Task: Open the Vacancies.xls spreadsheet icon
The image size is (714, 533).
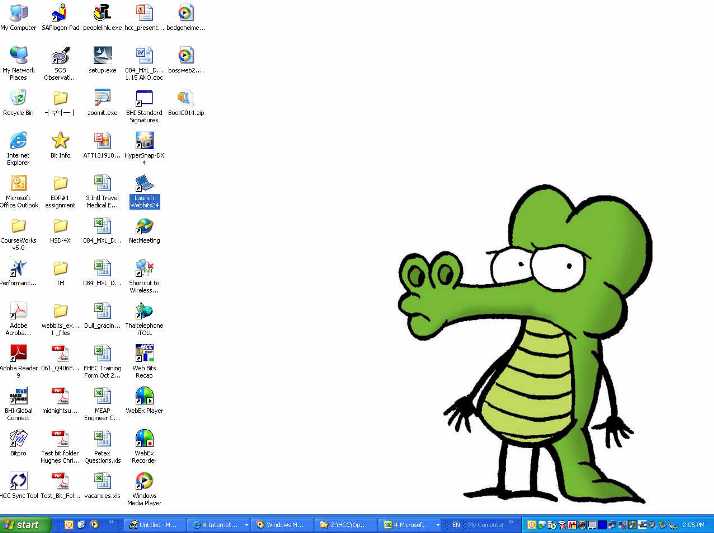Action: tap(102, 485)
